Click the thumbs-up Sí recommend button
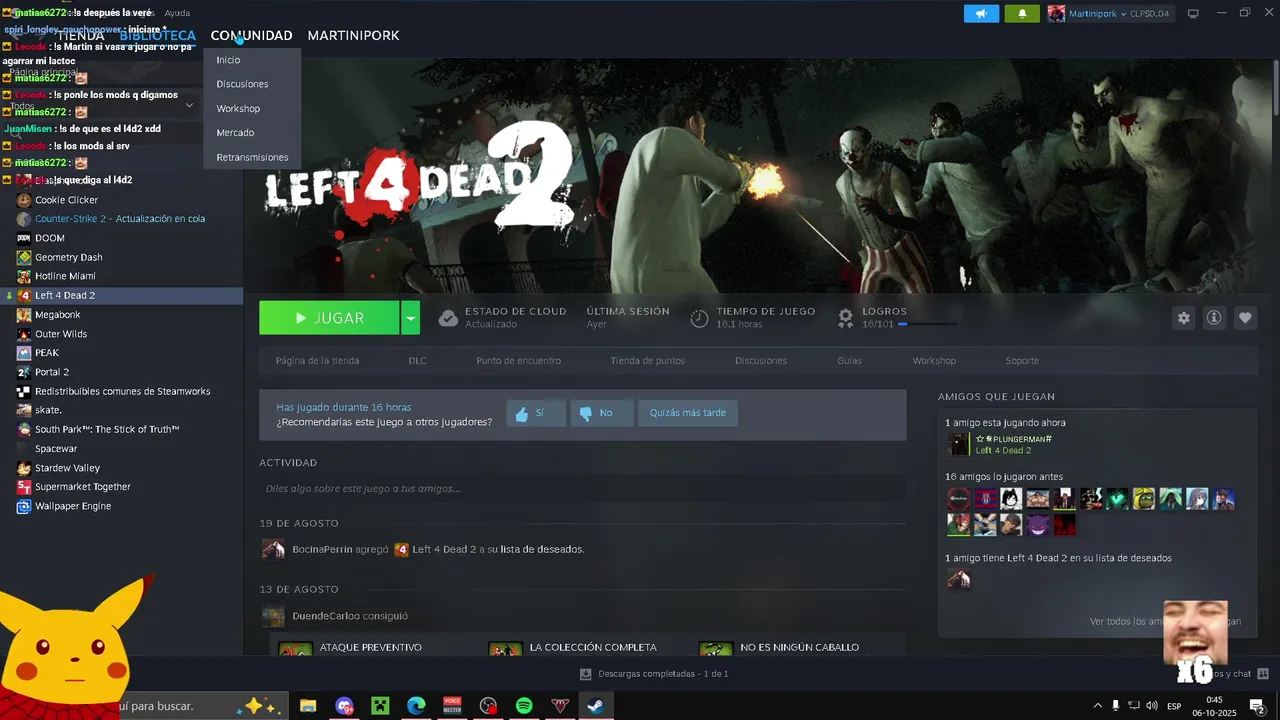 click(x=536, y=413)
